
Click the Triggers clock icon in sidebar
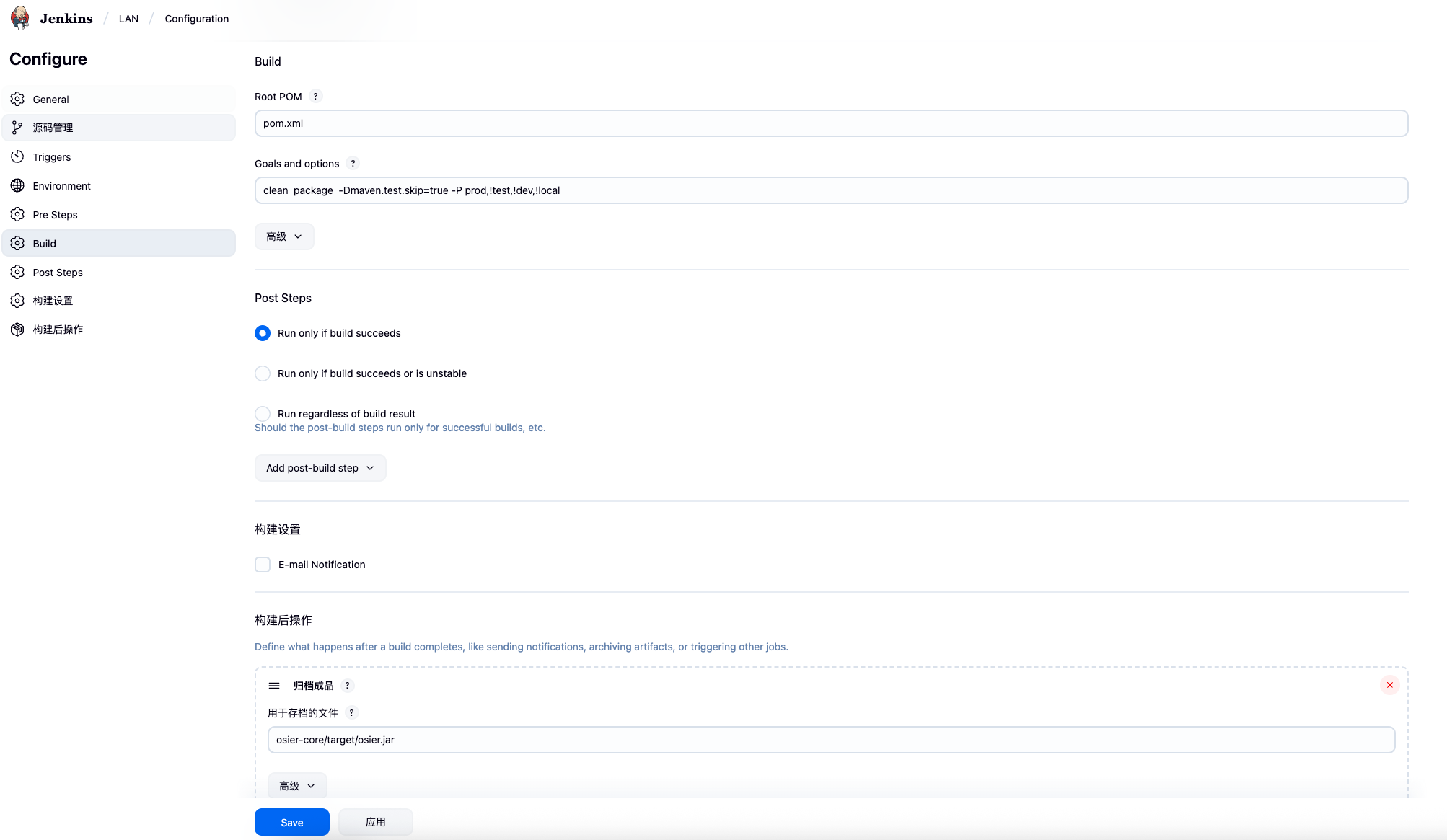click(x=17, y=156)
